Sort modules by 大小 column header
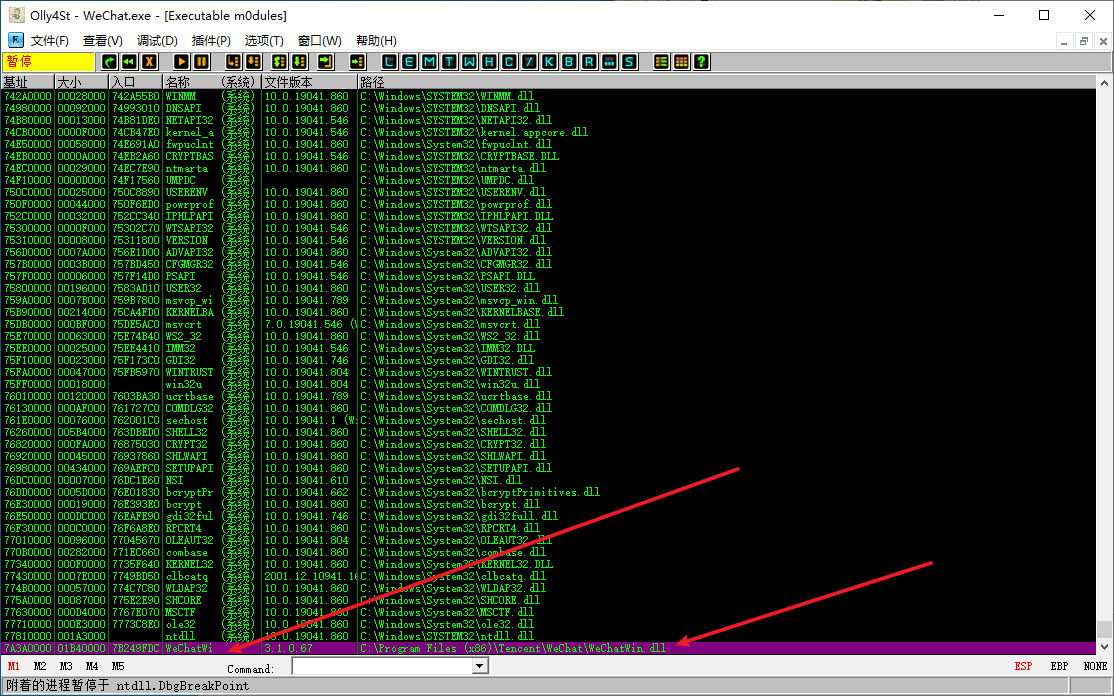The height and width of the screenshot is (696, 1114). tap(82, 82)
